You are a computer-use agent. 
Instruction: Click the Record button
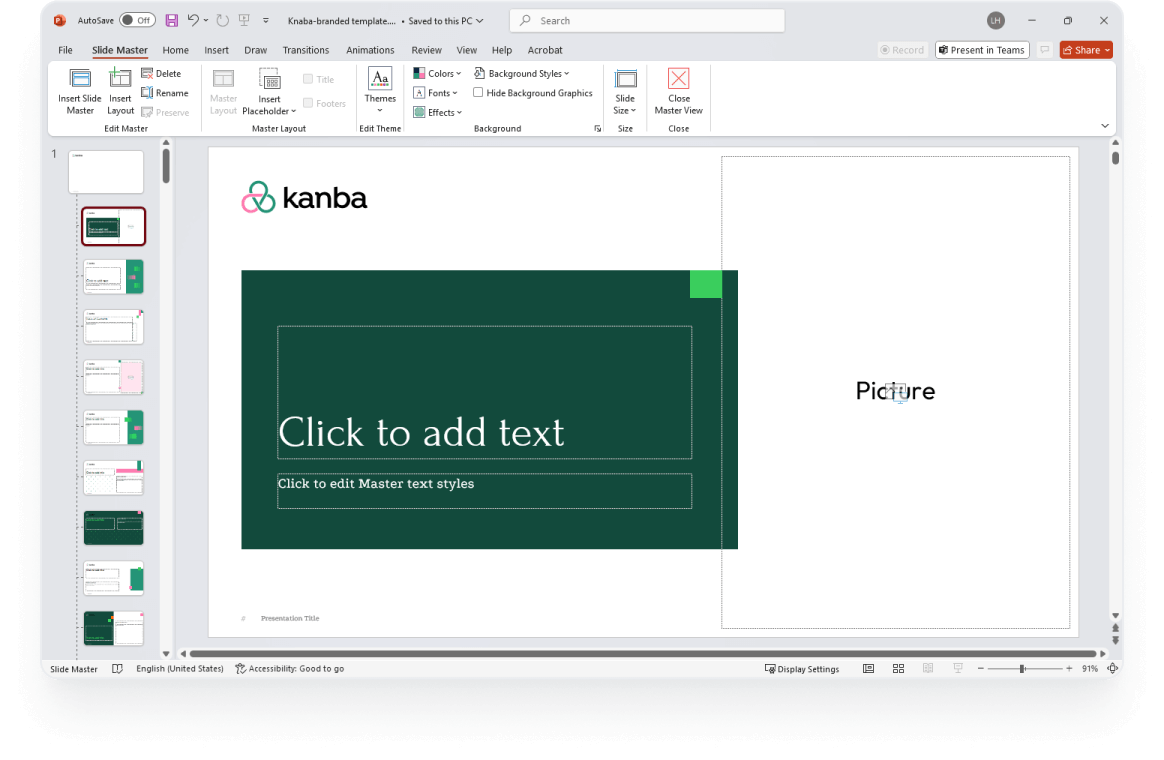tap(902, 50)
